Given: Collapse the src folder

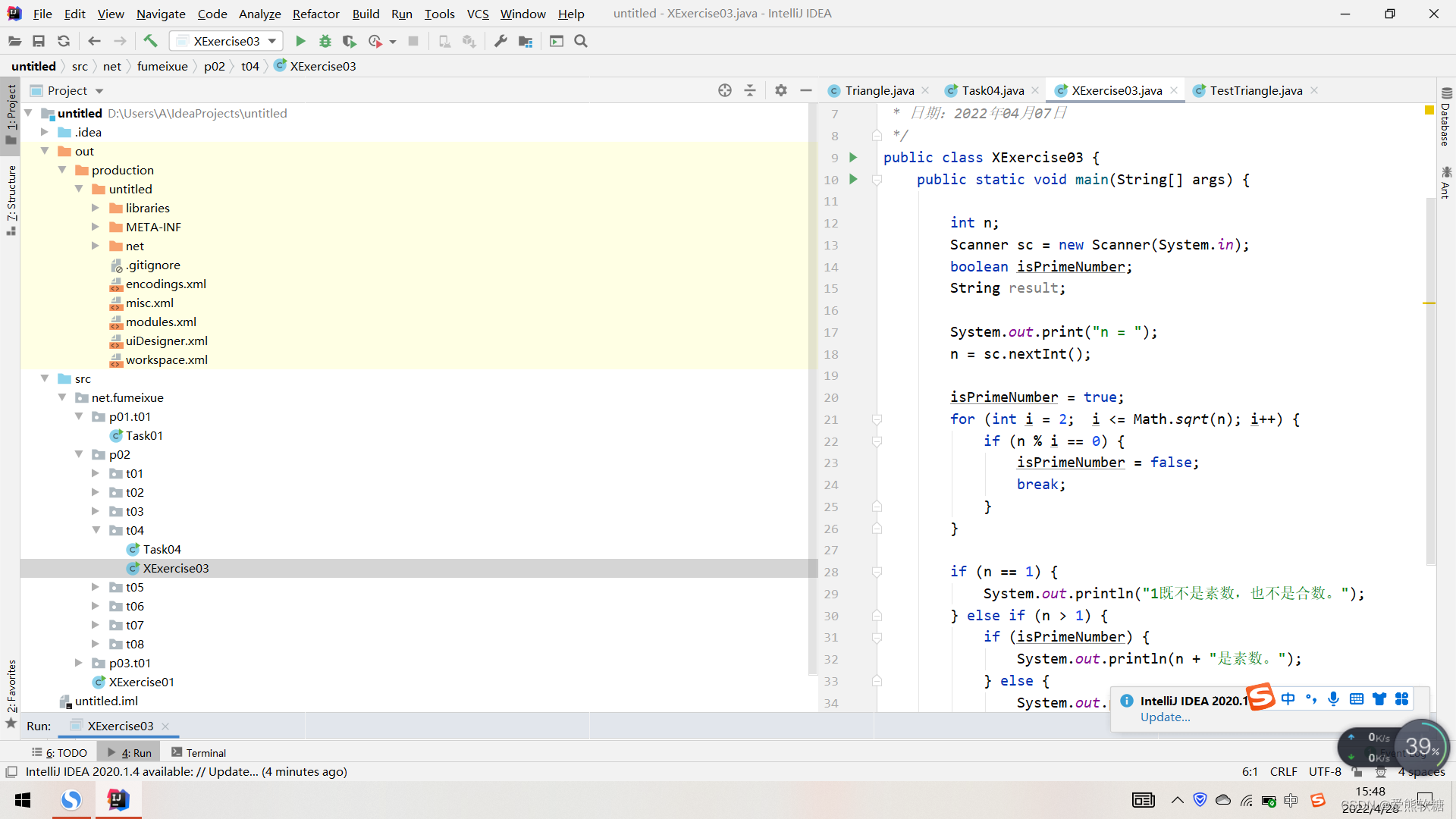Looking at the screenshot, I should (x=45, y=378).
